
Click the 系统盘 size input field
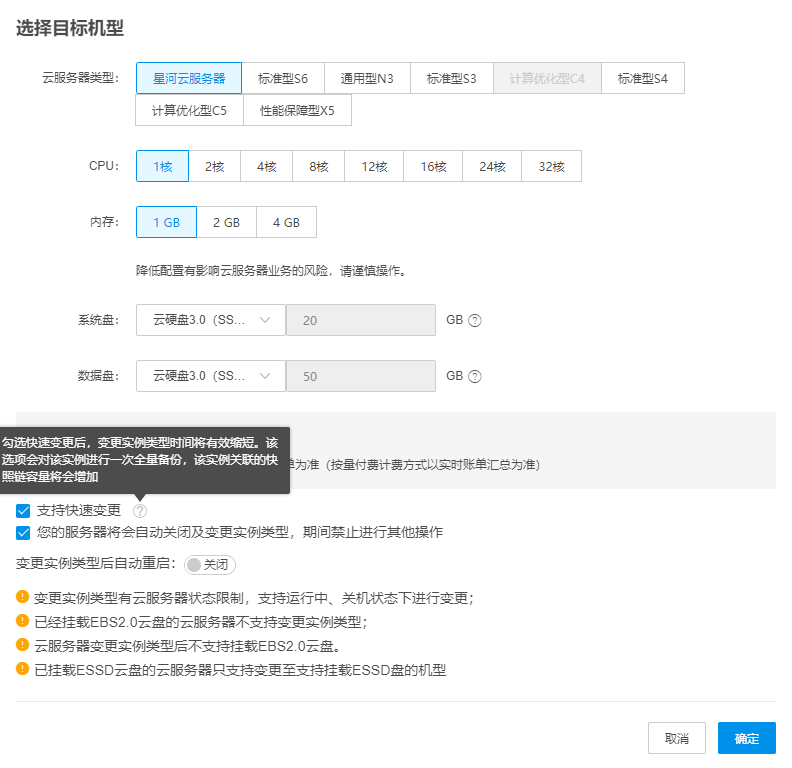tap(361, 321)
